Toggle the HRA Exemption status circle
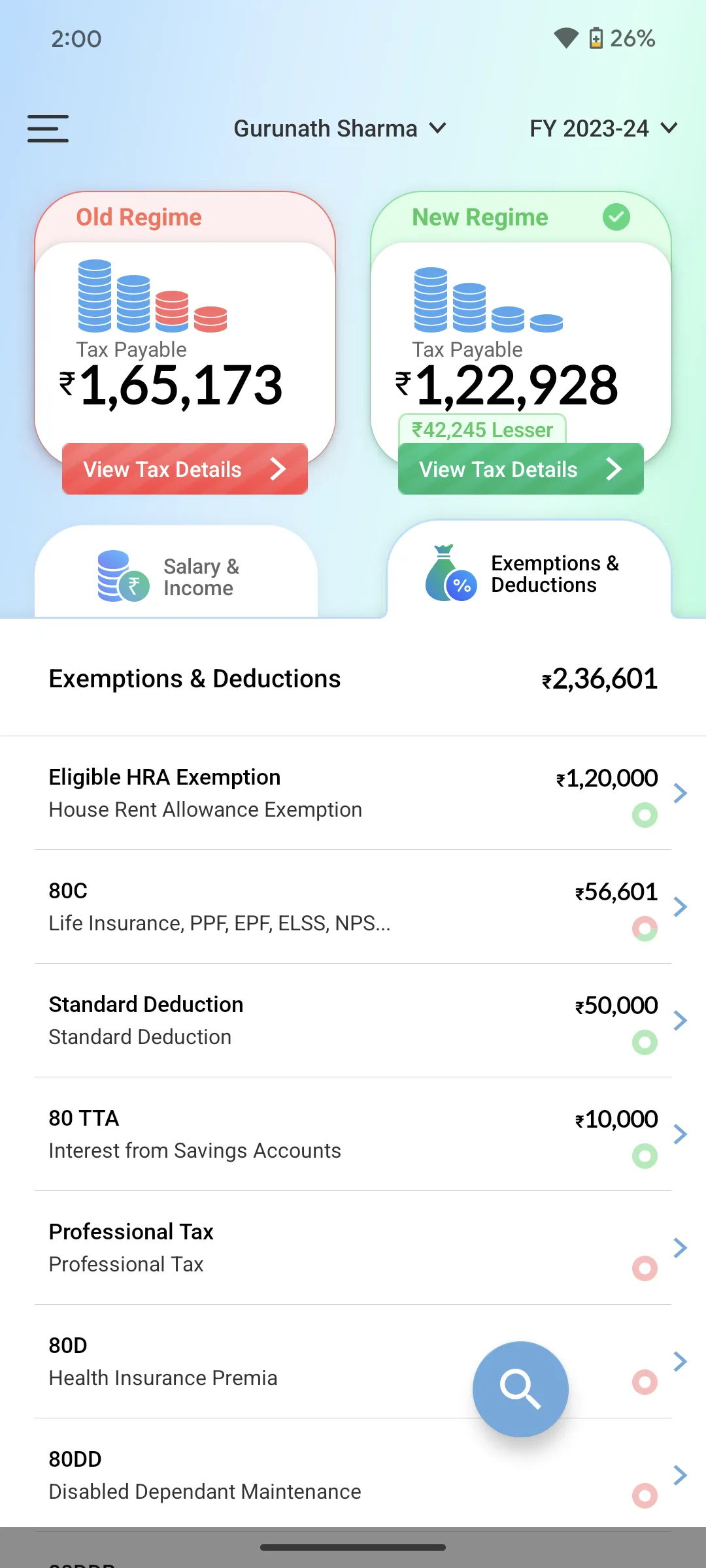The image size is (706, 1568). (x=645, y=815)
